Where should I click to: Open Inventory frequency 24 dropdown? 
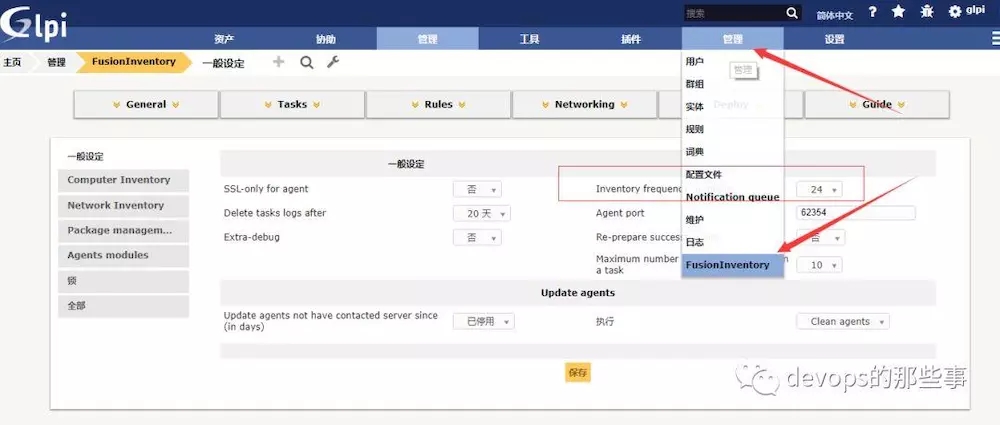pyautogui.click(x=819, y=190)
